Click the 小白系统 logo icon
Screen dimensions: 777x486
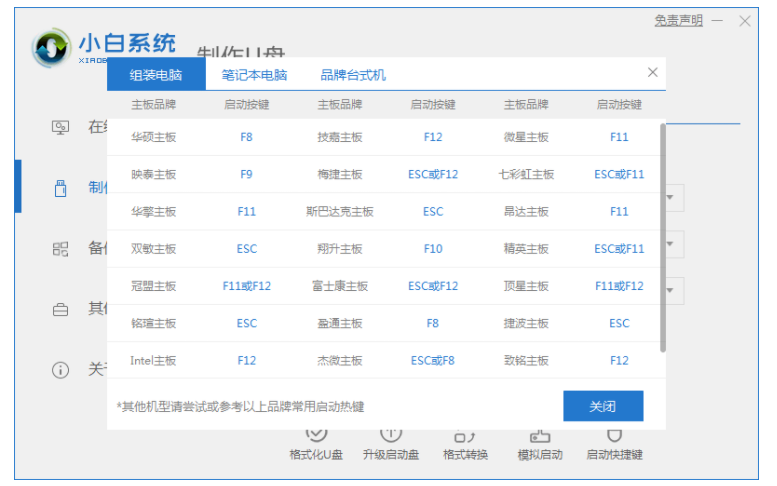click(50, 46)
